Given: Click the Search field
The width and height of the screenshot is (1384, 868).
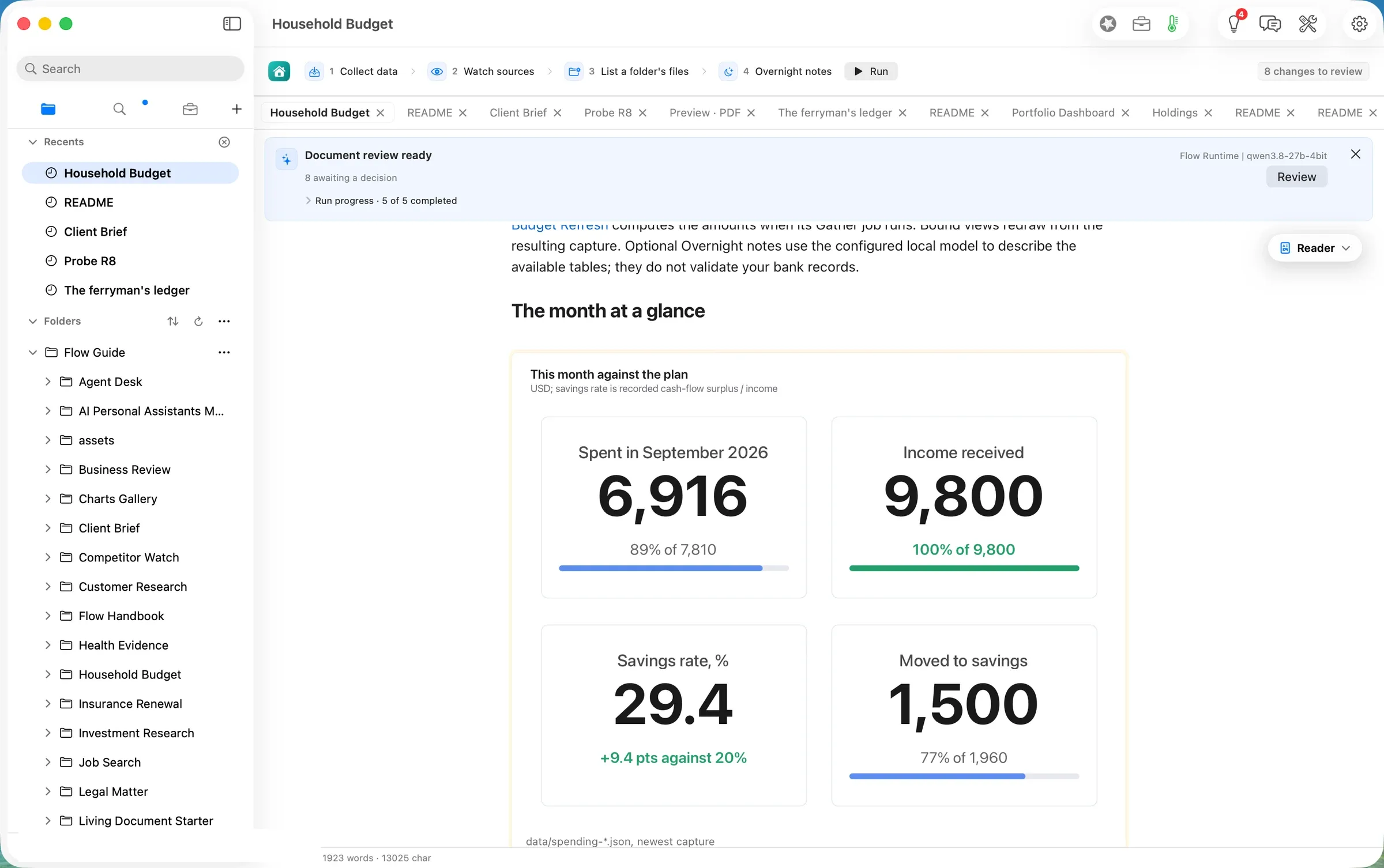Looking at the screenshot, I should (x=130, y=69).
